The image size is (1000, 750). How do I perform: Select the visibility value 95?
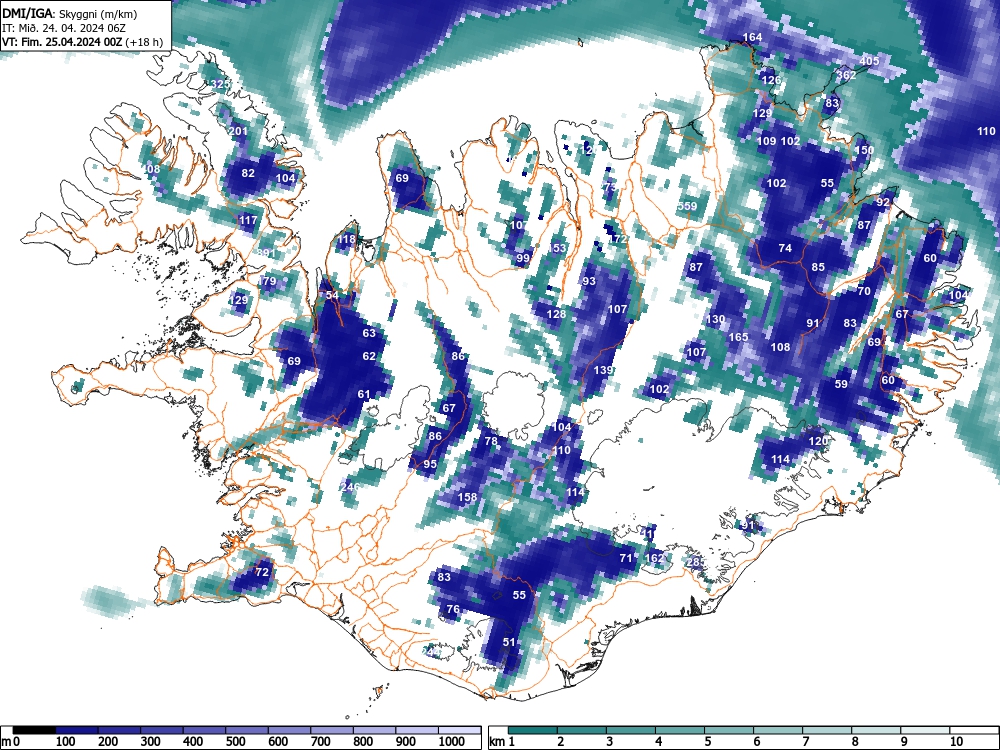coord(430,464)
